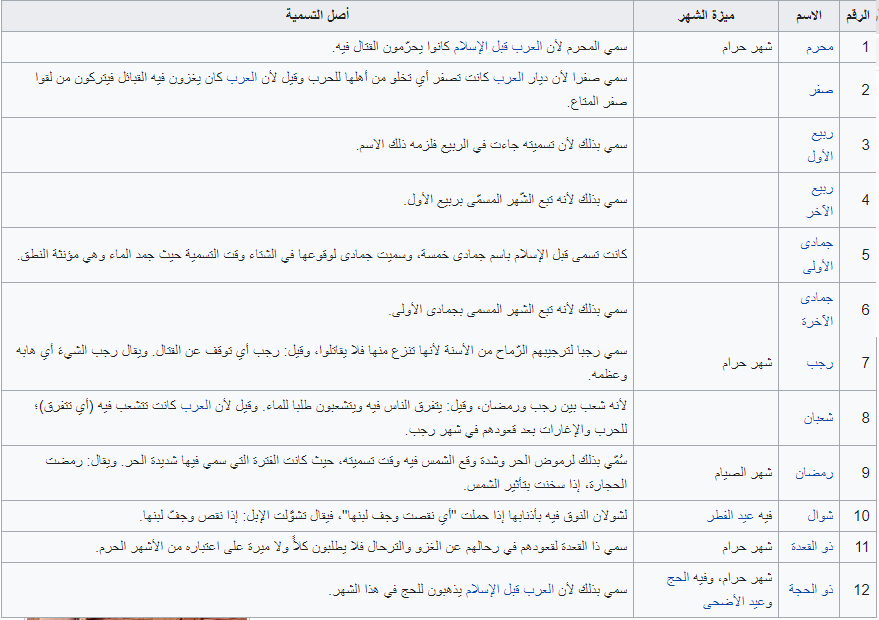Open the ذو القعدة month link

pos(816,547)
